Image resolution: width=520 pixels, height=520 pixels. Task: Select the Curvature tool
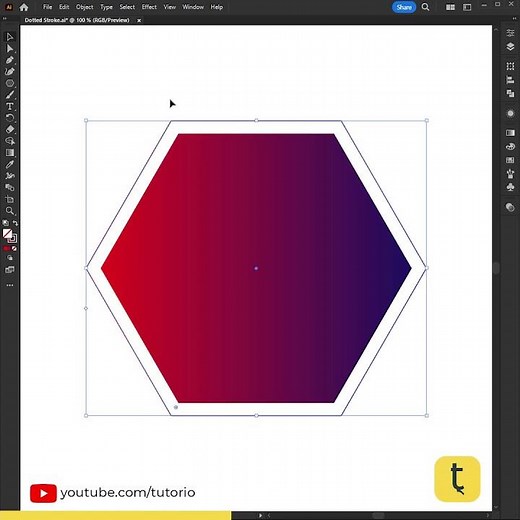[x=9, y=72]
